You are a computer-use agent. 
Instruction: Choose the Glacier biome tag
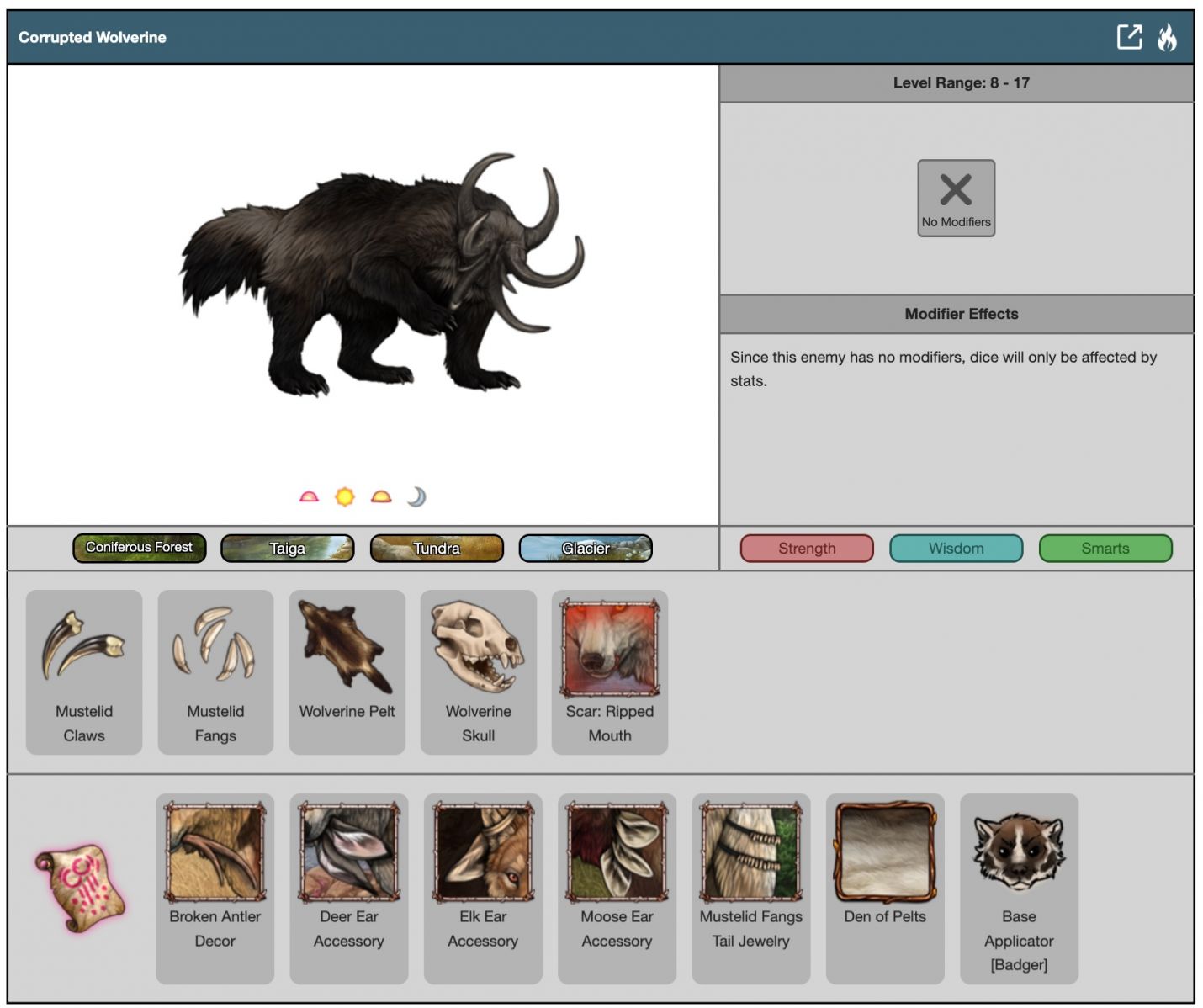[x=586, y=549]
